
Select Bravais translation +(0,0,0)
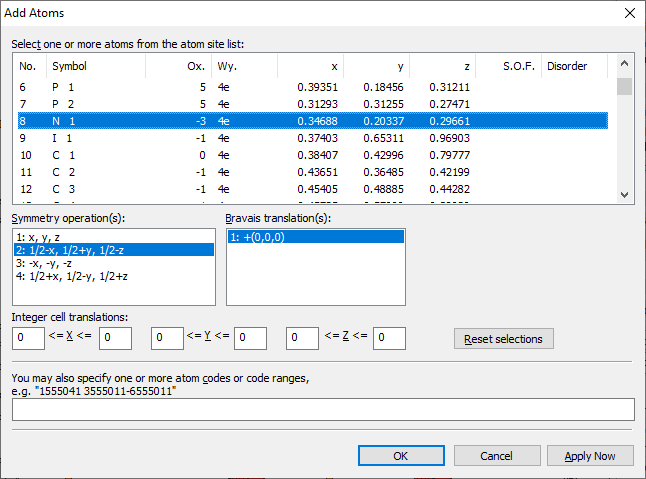point(315,237)
